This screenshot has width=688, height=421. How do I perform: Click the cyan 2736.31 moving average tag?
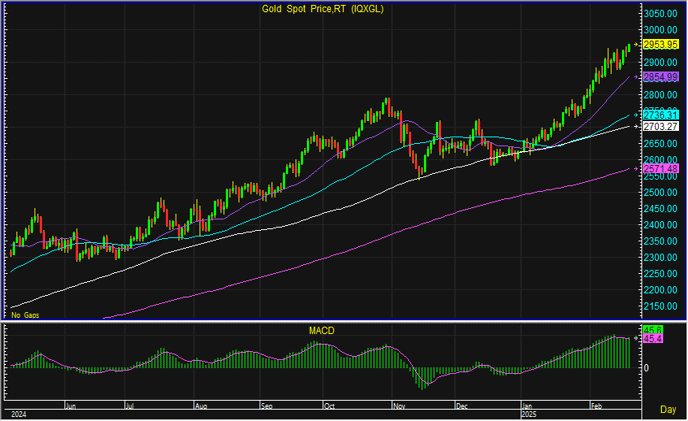(661, 116)
